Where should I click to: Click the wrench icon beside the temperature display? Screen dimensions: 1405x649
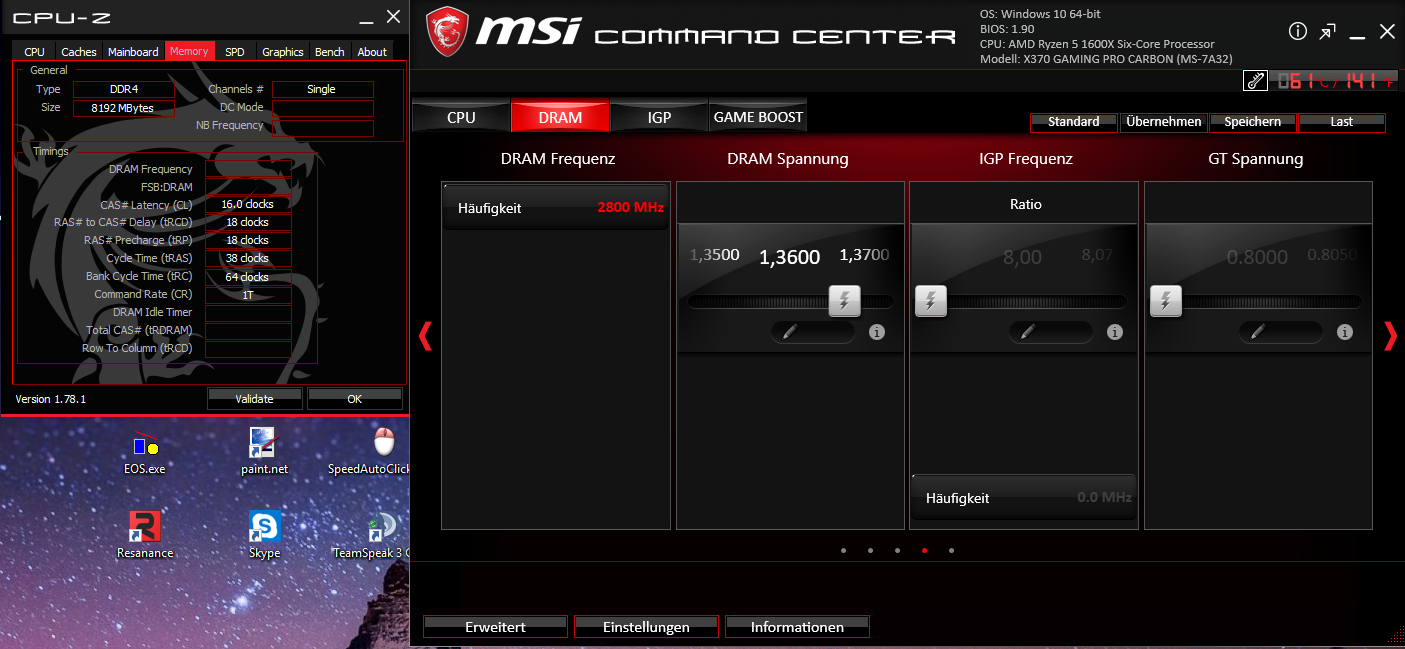tap(1255, 80)
